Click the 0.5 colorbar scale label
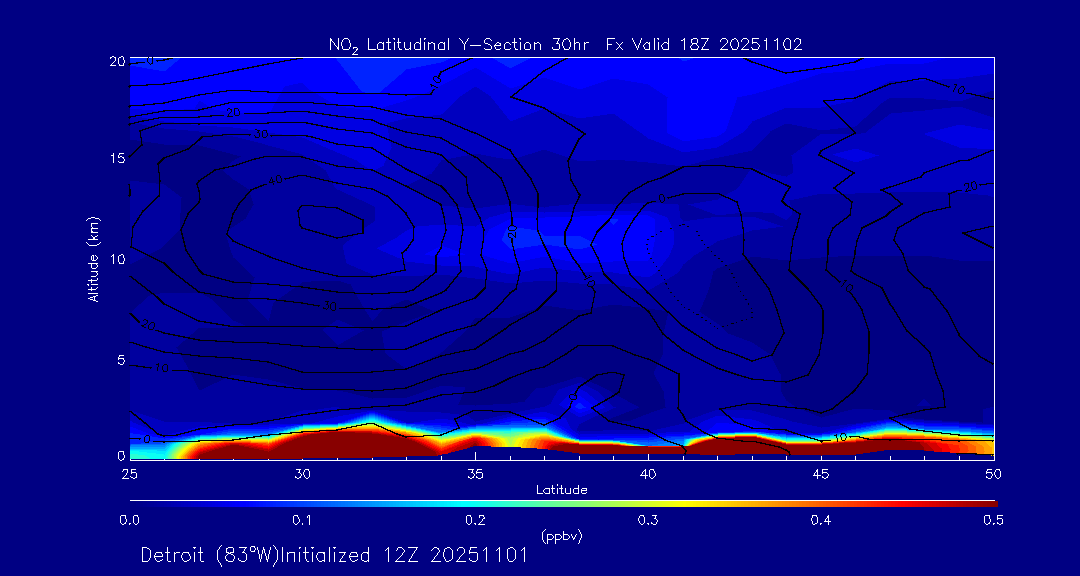1080x576 pixels. [x=993, y=520]
